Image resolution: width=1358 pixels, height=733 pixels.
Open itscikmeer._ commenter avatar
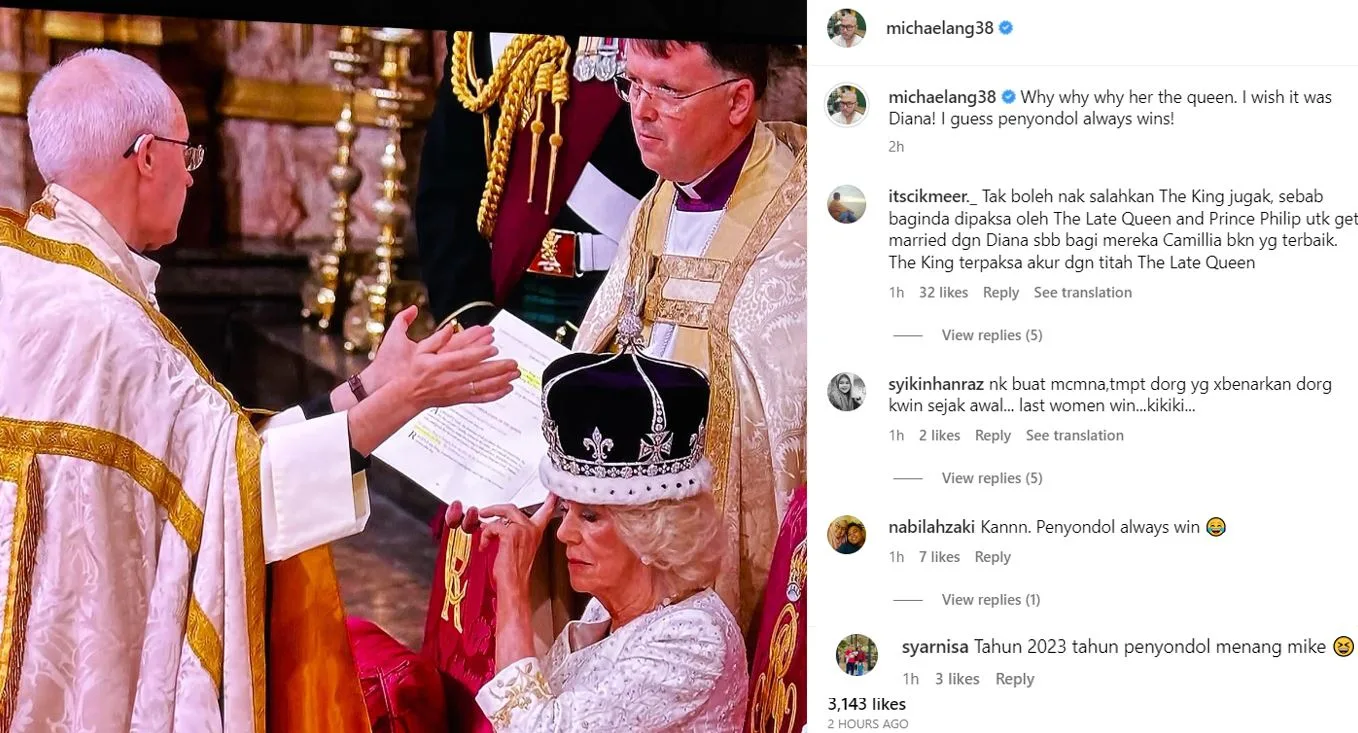click(x=846, y=204)
